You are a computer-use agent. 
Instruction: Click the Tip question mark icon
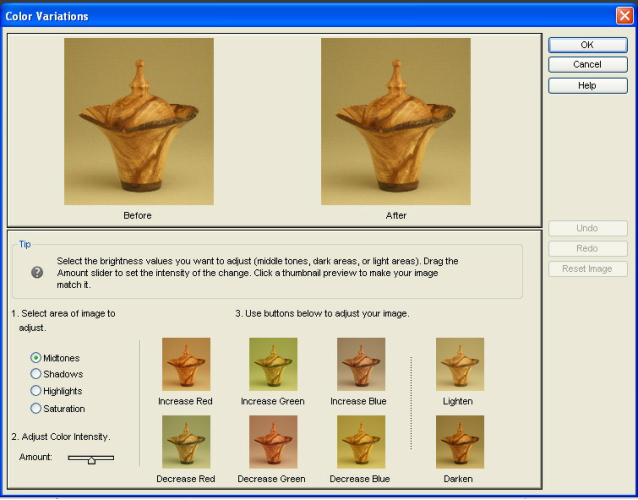pyautogui.click(x=37, y=272)
